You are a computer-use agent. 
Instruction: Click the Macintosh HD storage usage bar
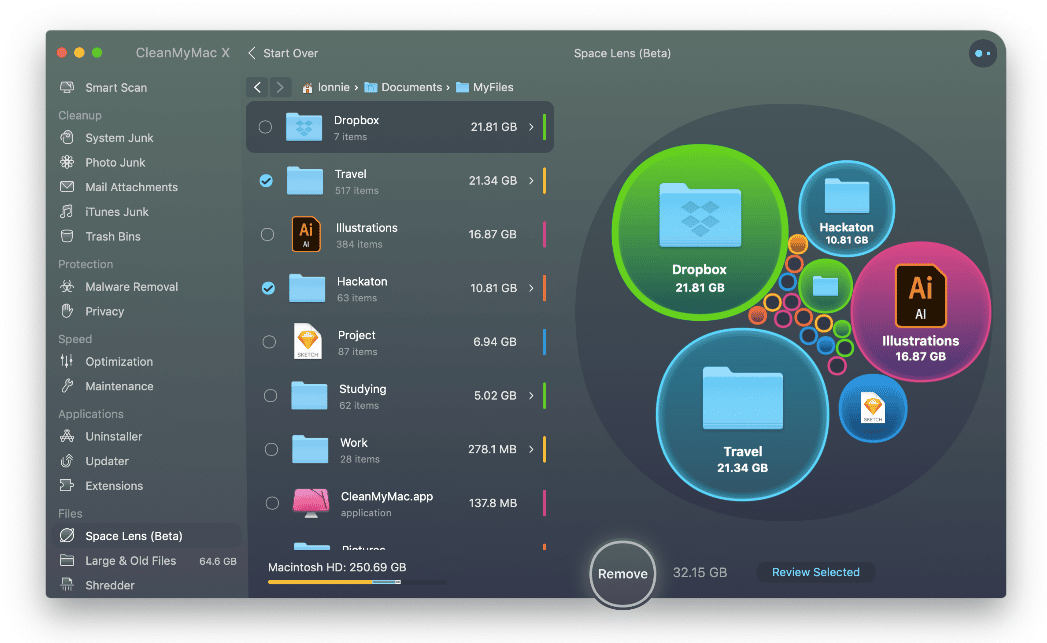point(356,581)
